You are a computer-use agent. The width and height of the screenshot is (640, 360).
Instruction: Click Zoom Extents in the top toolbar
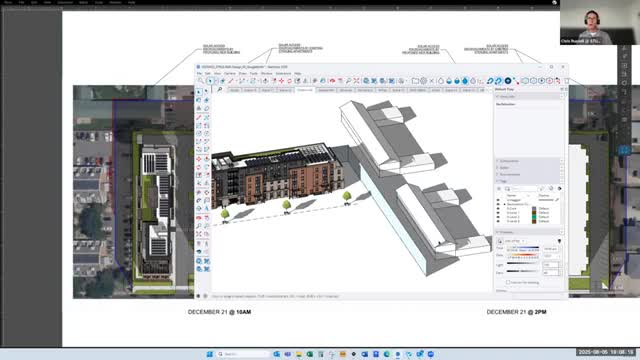(x=356, y=81)
